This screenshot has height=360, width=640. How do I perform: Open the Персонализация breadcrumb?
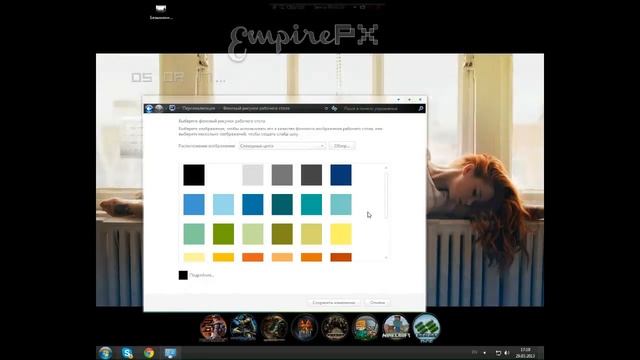(x=199, y=108)
